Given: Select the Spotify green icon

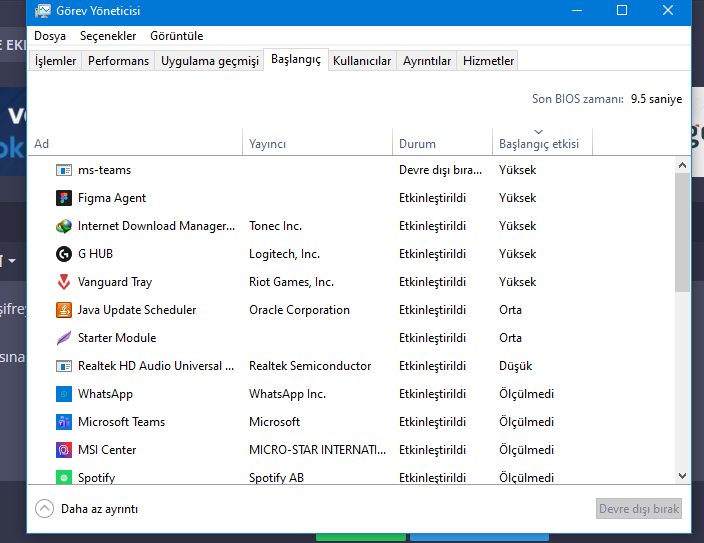Looking at the screenshot, I should click(64, 477).
